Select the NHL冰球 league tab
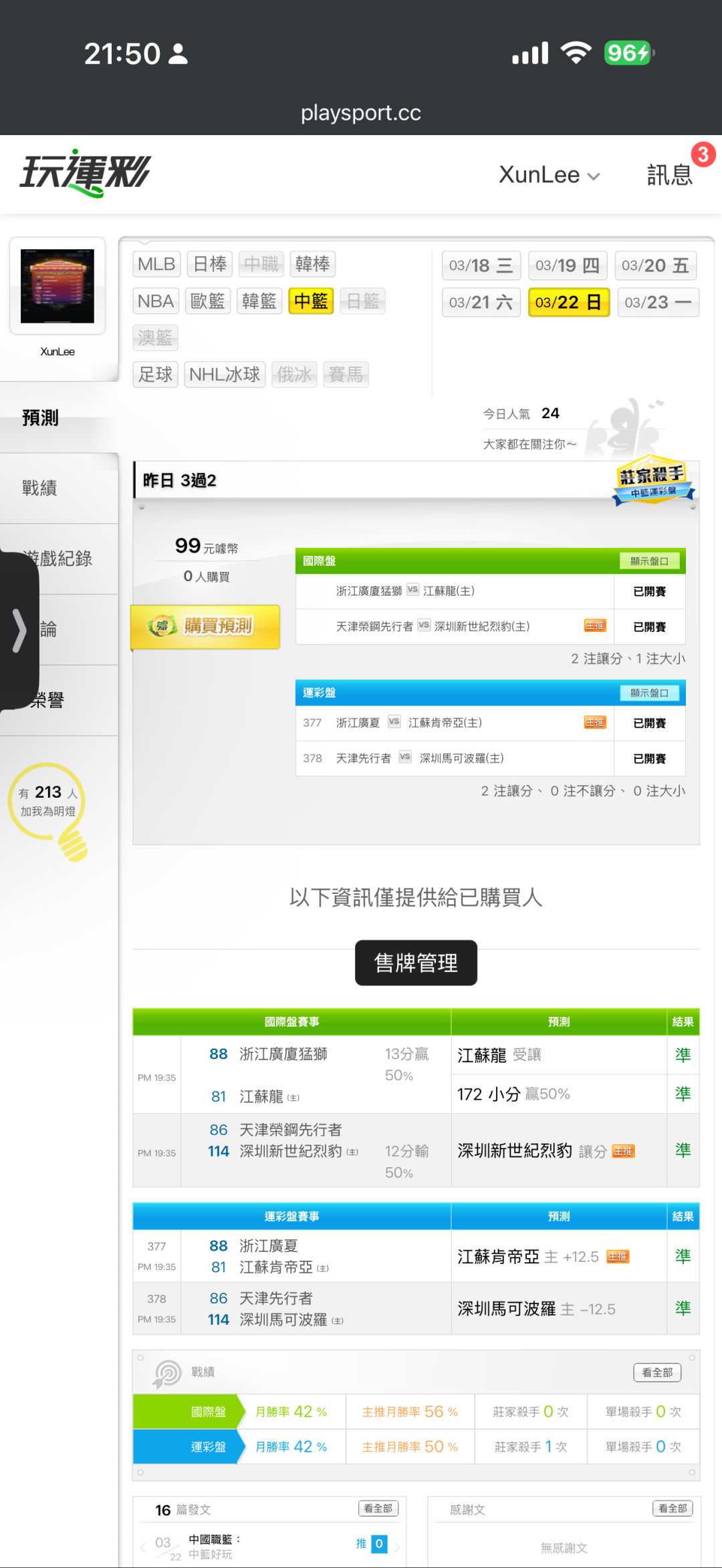This screenshot has width=722, height=1568. [x=225, y=374]
